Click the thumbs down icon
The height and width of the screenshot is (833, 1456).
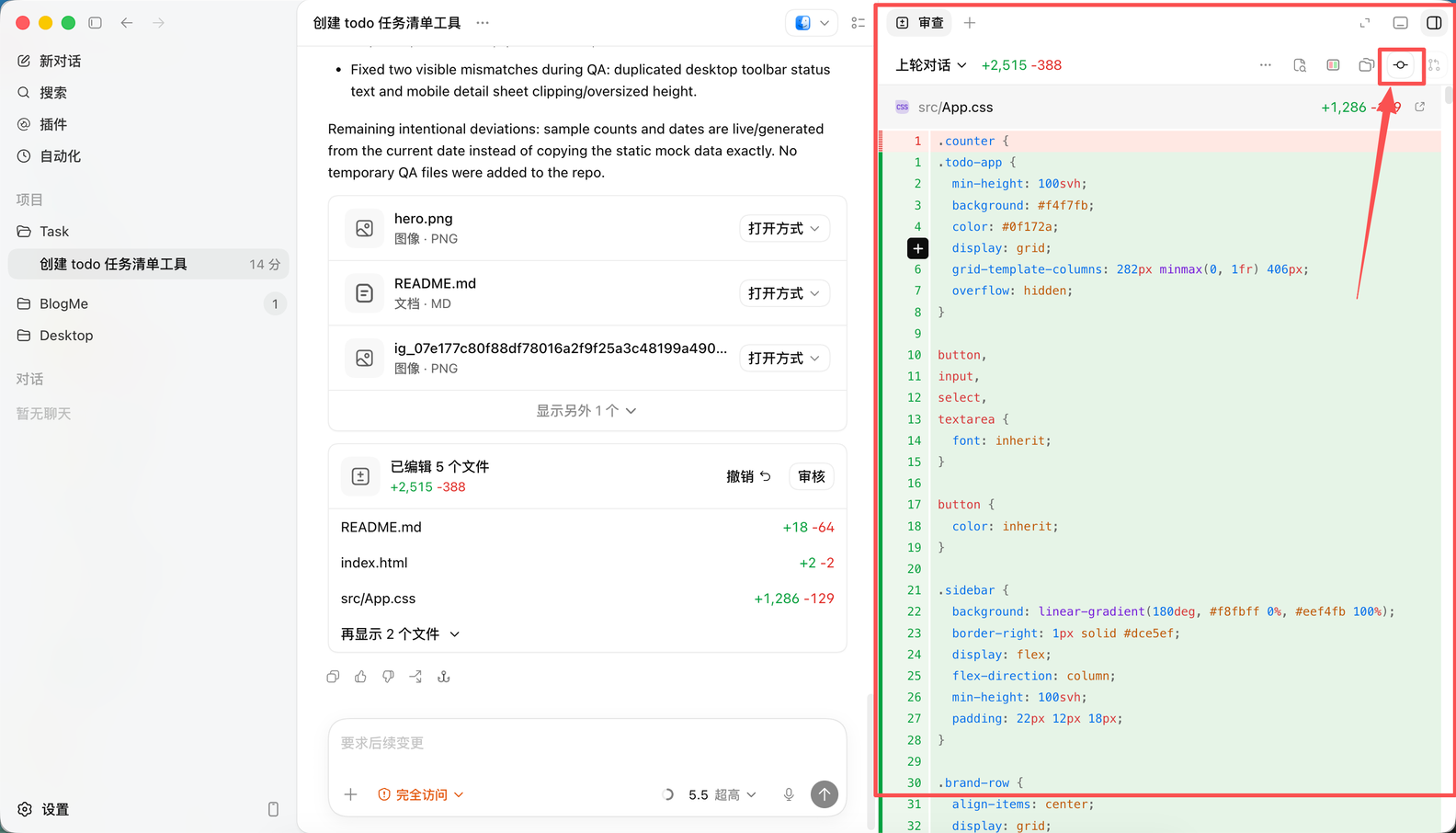click(388, 677)
